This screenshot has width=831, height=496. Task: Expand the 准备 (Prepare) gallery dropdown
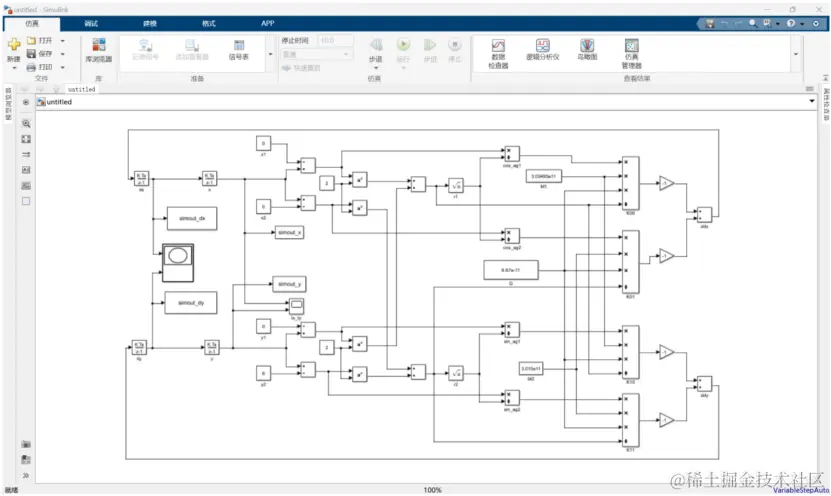[x=270, y=54]
